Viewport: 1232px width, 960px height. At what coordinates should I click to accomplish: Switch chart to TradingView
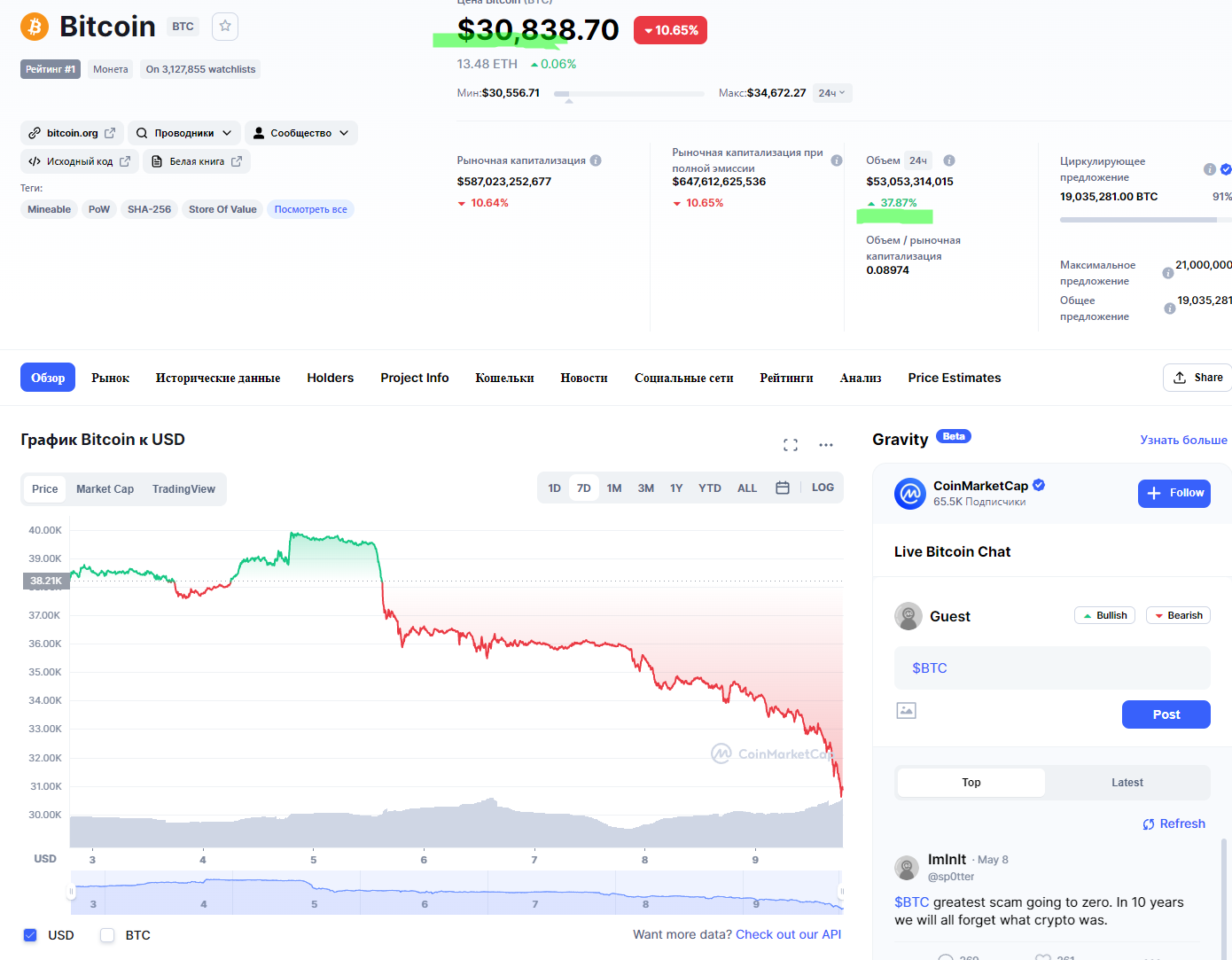pyautogui.click(x=183, y=489)
